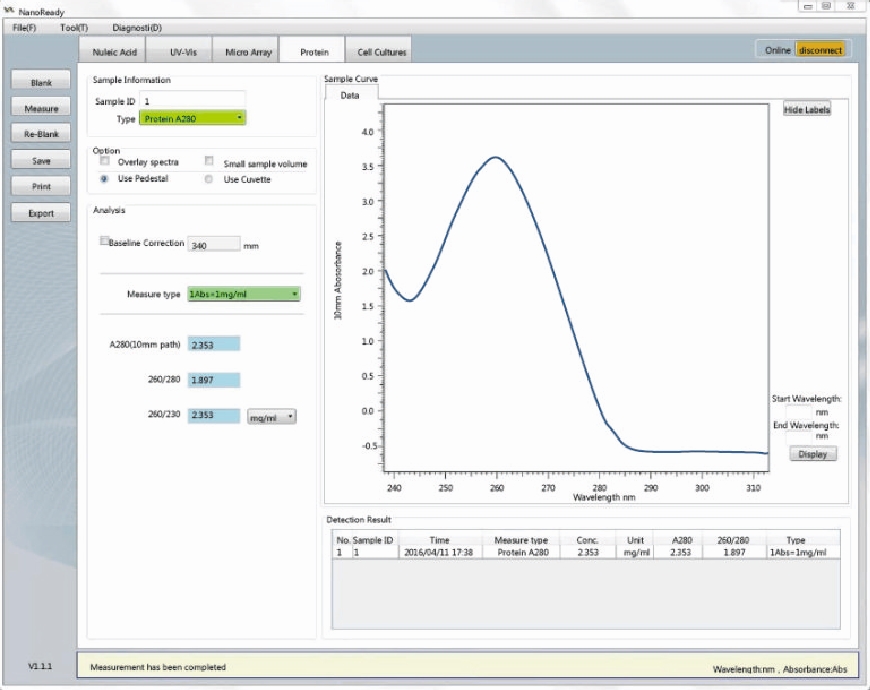Click the Start Wavelength input field
Image resolution: width=870 pixels, height=690 pixels.
pyautogui.click(x=799, y=412)
